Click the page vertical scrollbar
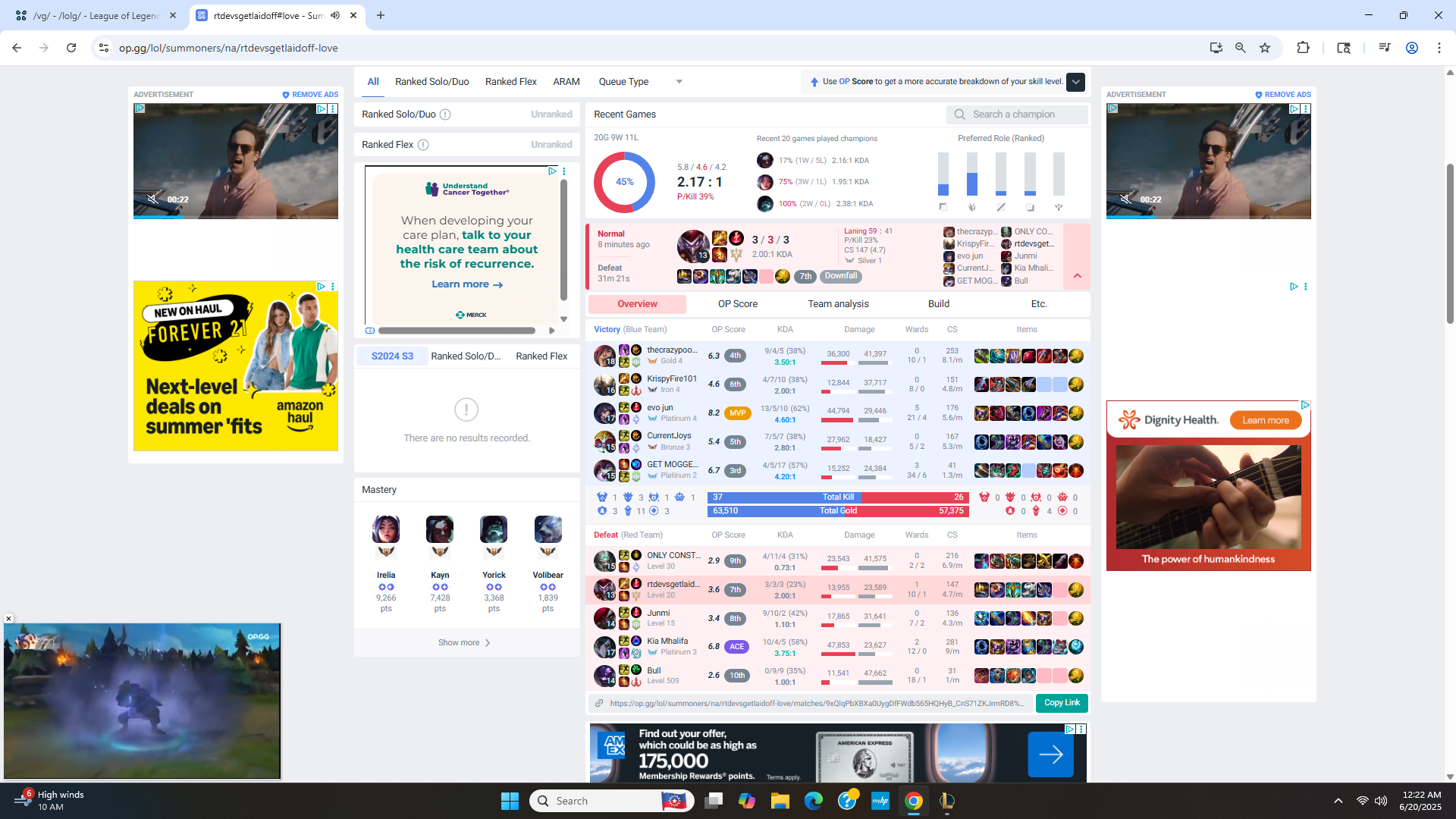Viewport: 1456px width, 819px height. [x=1450, y=243]
